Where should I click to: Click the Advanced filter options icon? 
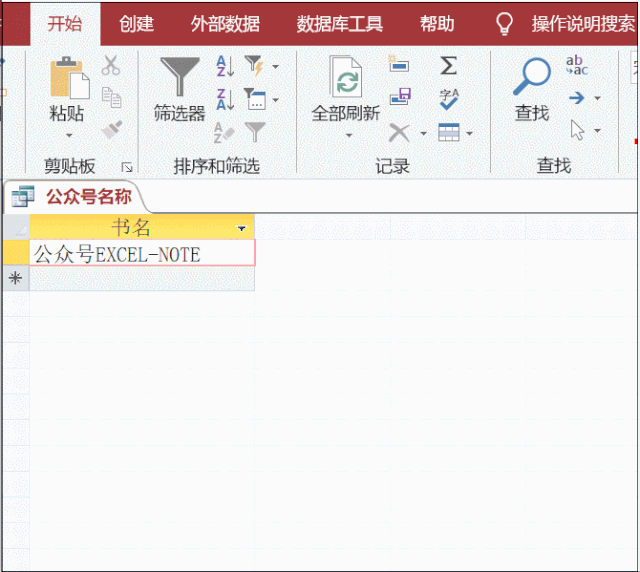255,99
